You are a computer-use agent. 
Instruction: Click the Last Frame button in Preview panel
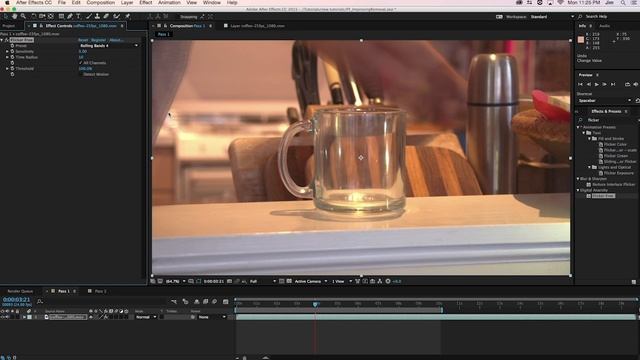pyautogui.click(x=613, y=84)
